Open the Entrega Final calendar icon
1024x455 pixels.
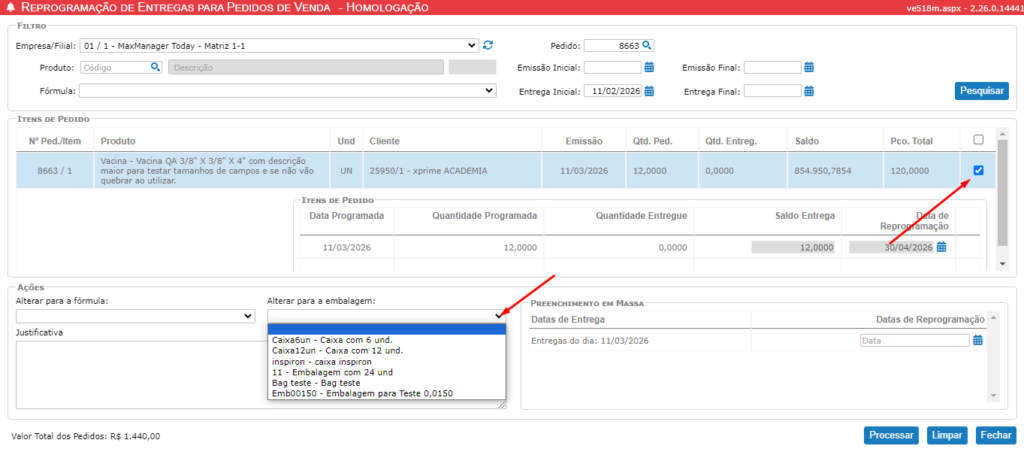coord(809,91)
